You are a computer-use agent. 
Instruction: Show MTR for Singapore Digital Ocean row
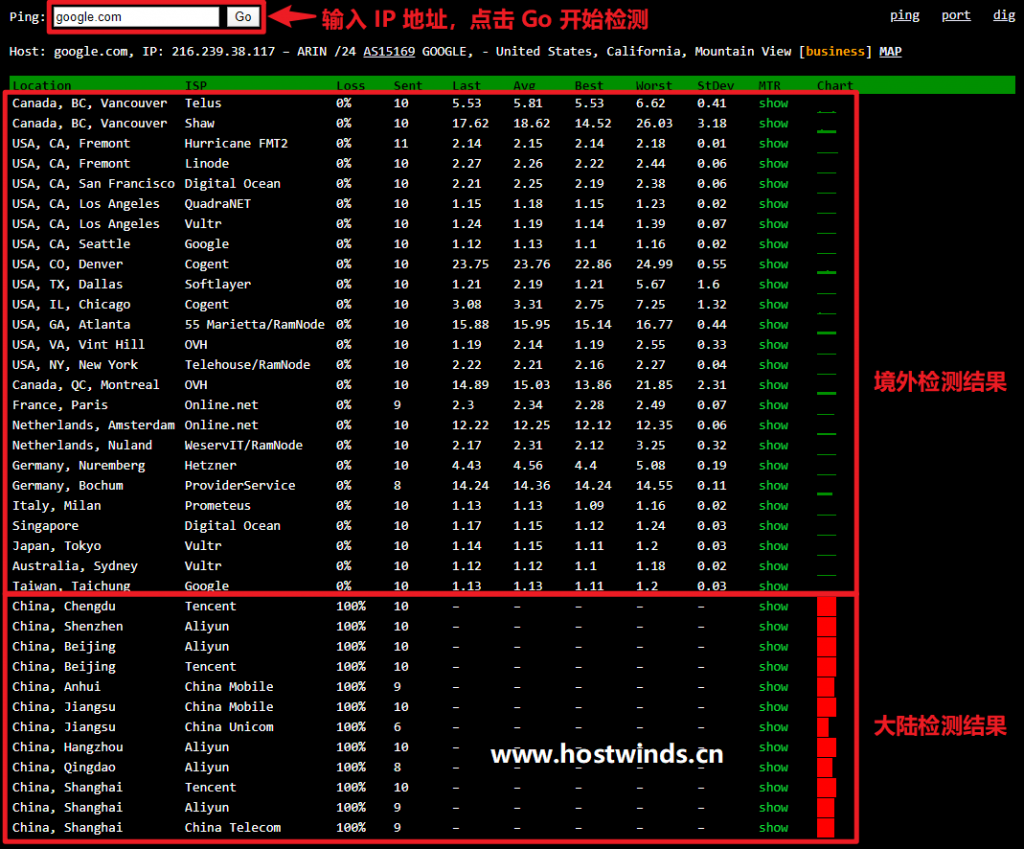click(773, 526)
